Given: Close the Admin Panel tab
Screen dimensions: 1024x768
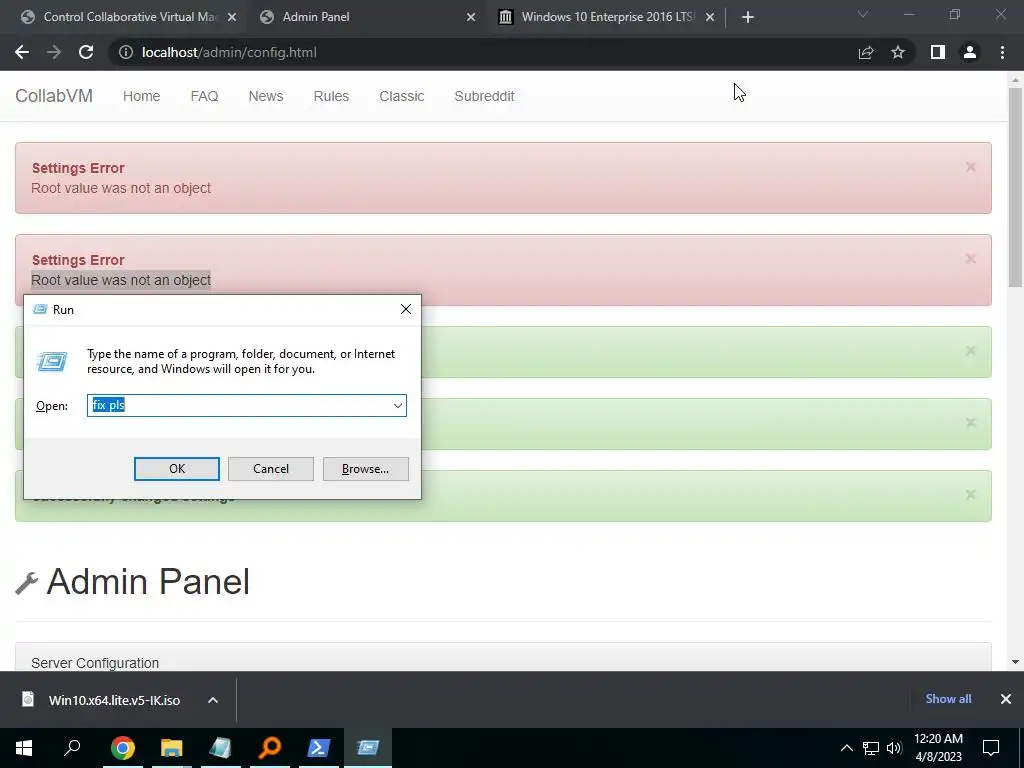Looking at the screenshot, I should click(x=471, y=17).
